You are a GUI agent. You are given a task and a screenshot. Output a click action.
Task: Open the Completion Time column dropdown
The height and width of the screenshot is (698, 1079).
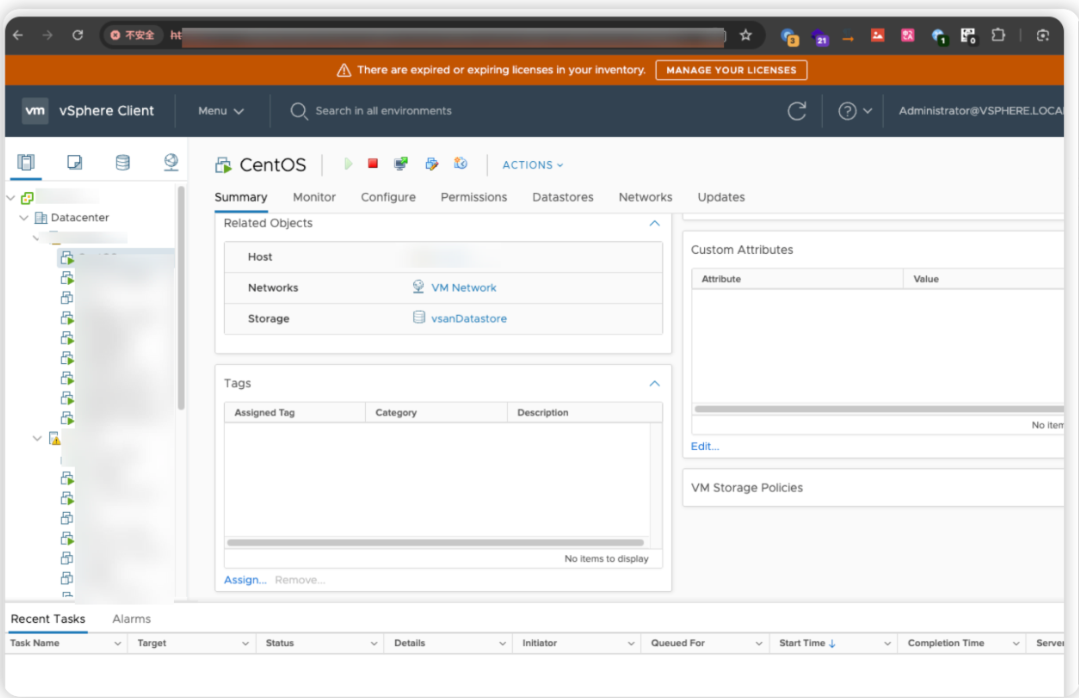click(x=1016, y=644)
